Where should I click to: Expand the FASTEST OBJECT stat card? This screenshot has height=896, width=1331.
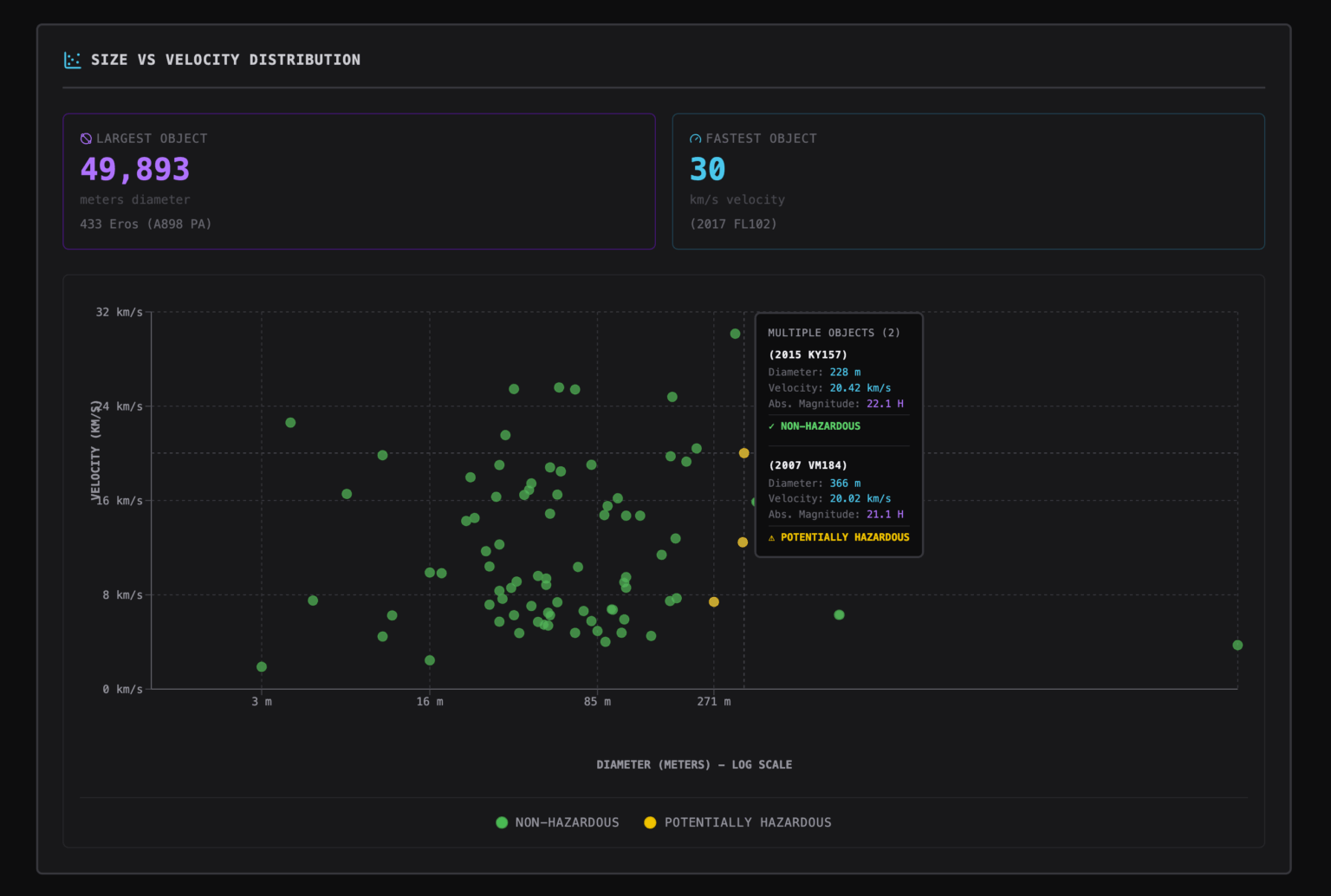point(968,181)
